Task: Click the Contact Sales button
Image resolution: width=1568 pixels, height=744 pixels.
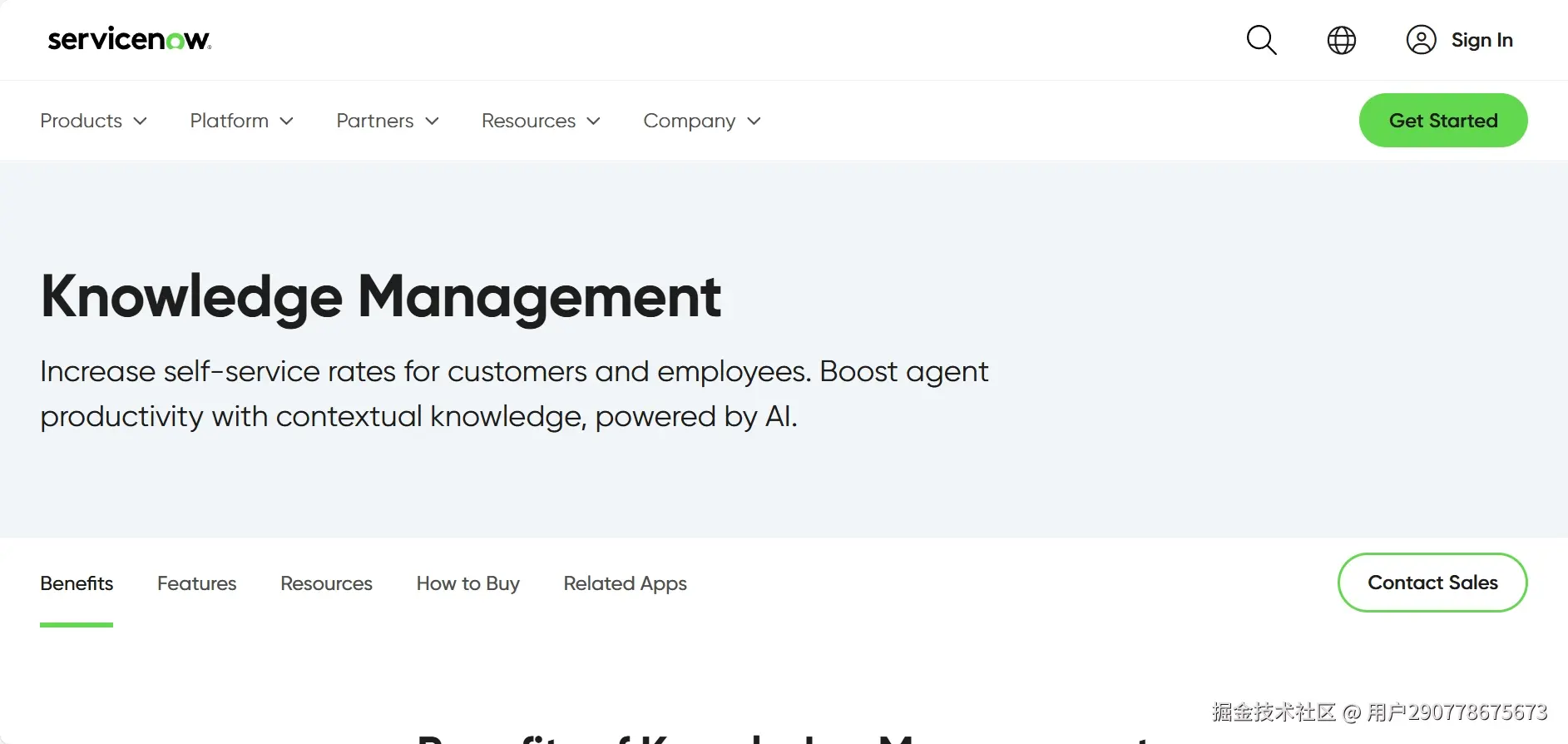Action: click(1432, 583)
